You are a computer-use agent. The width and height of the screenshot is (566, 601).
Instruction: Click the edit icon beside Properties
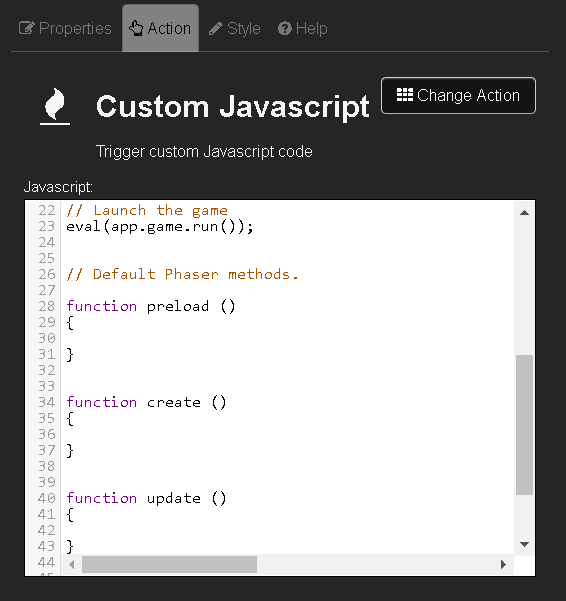tap(26, 28)
